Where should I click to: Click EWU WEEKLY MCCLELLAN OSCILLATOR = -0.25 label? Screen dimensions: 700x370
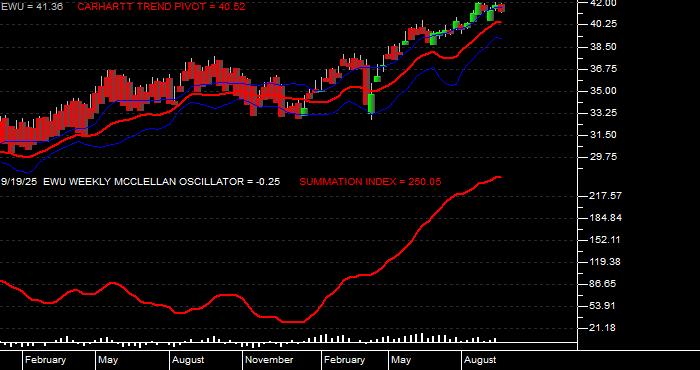162,182
